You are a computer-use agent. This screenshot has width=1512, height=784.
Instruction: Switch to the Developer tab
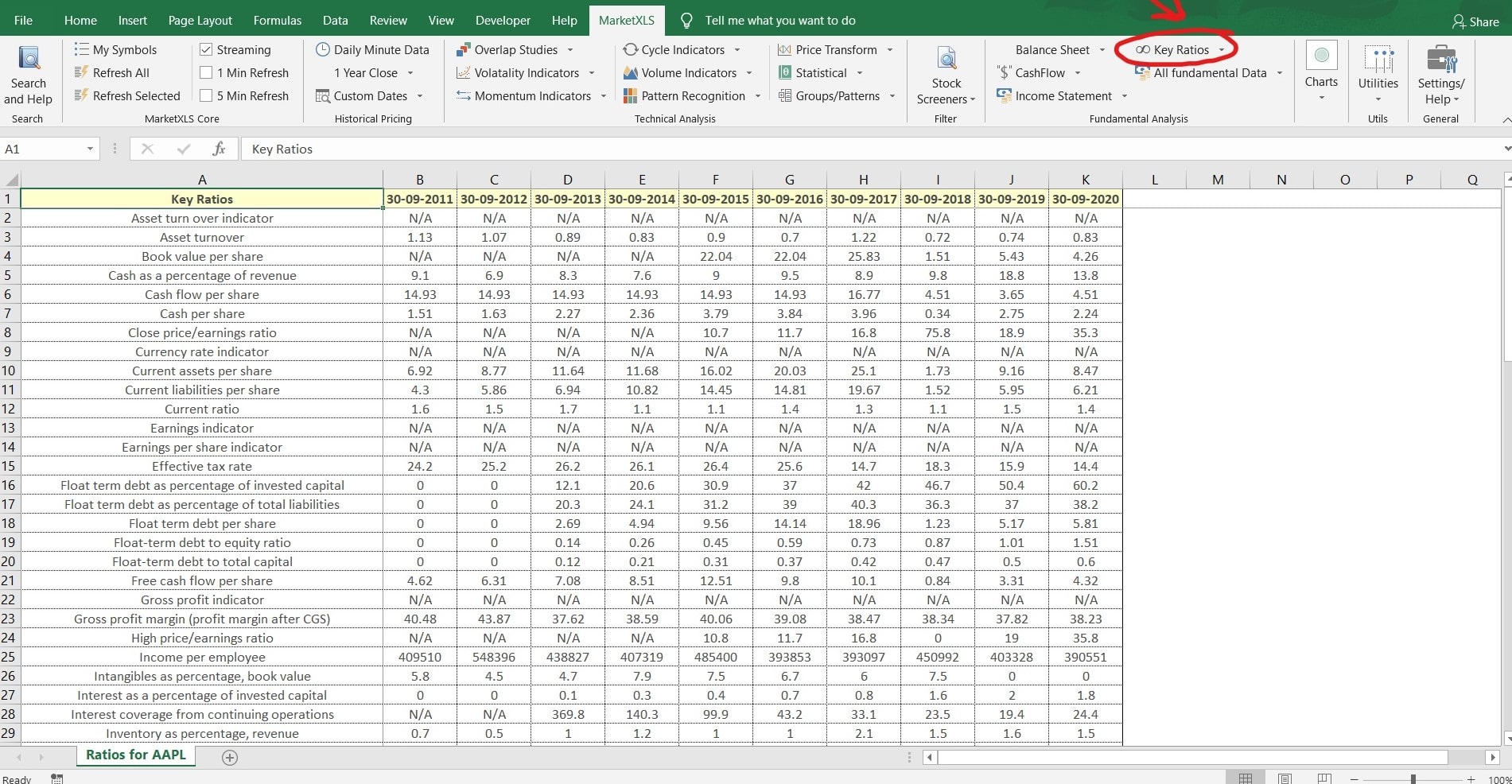503,21
